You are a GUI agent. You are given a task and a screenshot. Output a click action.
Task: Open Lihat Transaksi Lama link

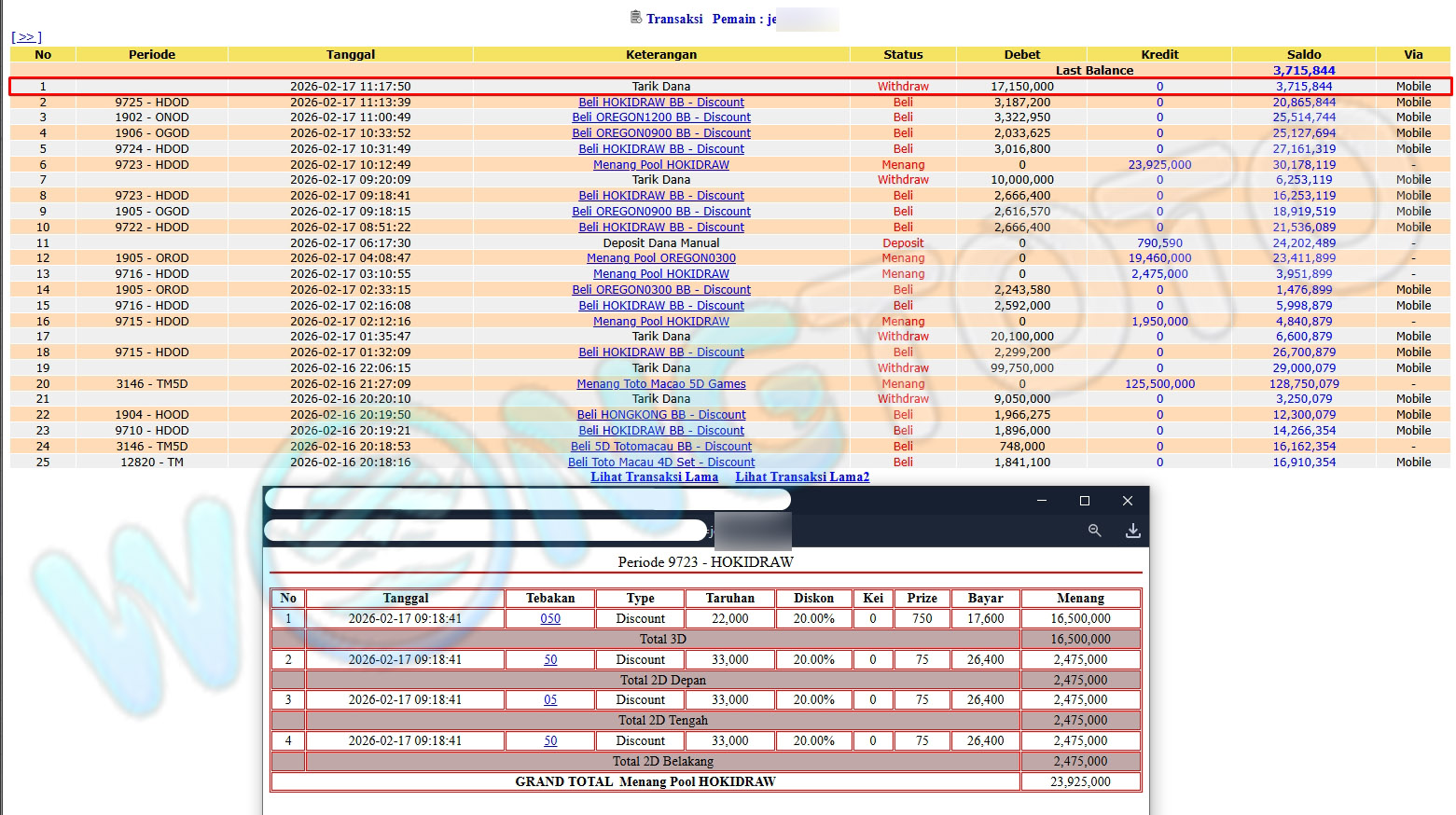tap(654, 477)
